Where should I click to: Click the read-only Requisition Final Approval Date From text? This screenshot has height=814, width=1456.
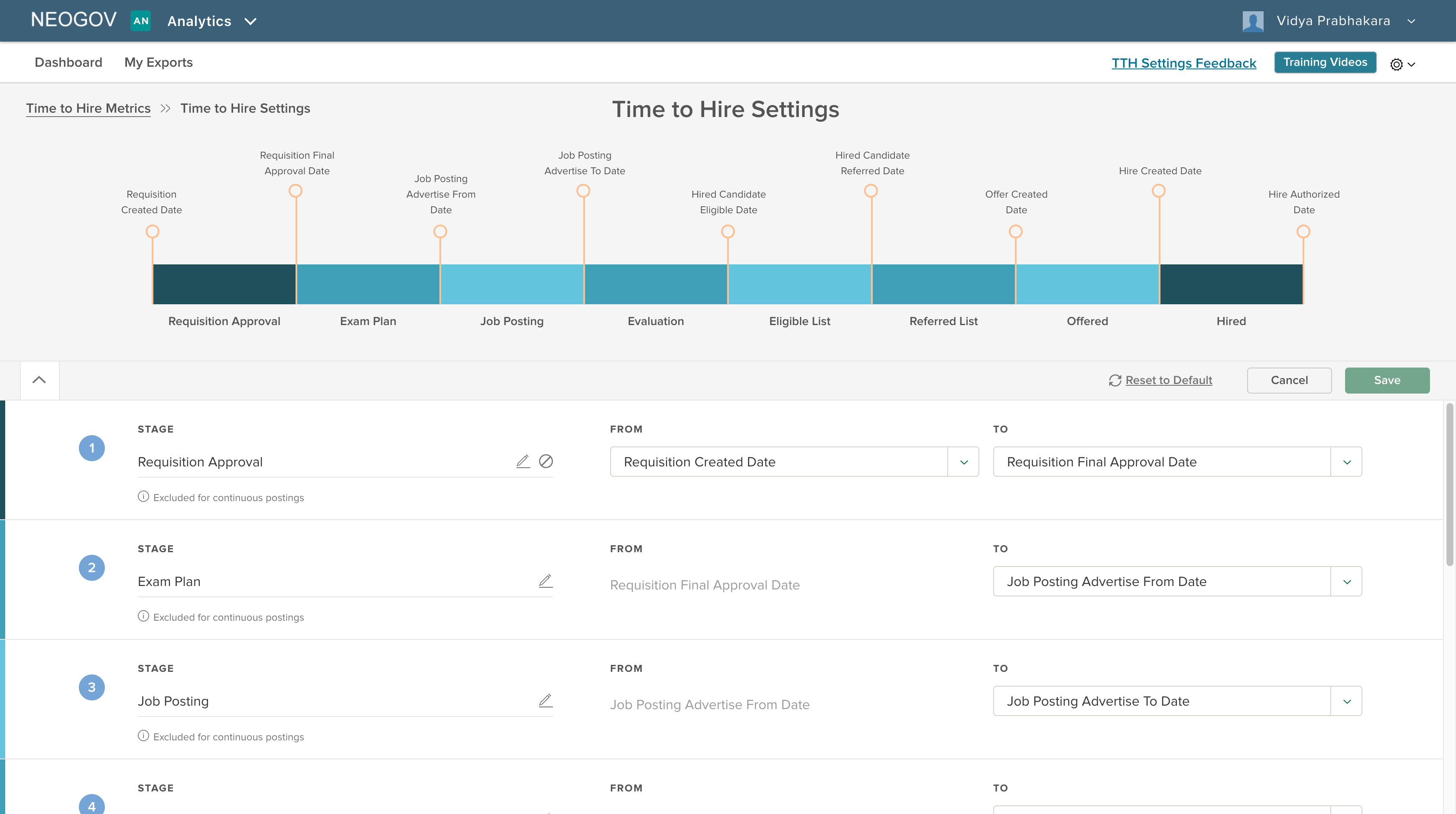point(705,585)
